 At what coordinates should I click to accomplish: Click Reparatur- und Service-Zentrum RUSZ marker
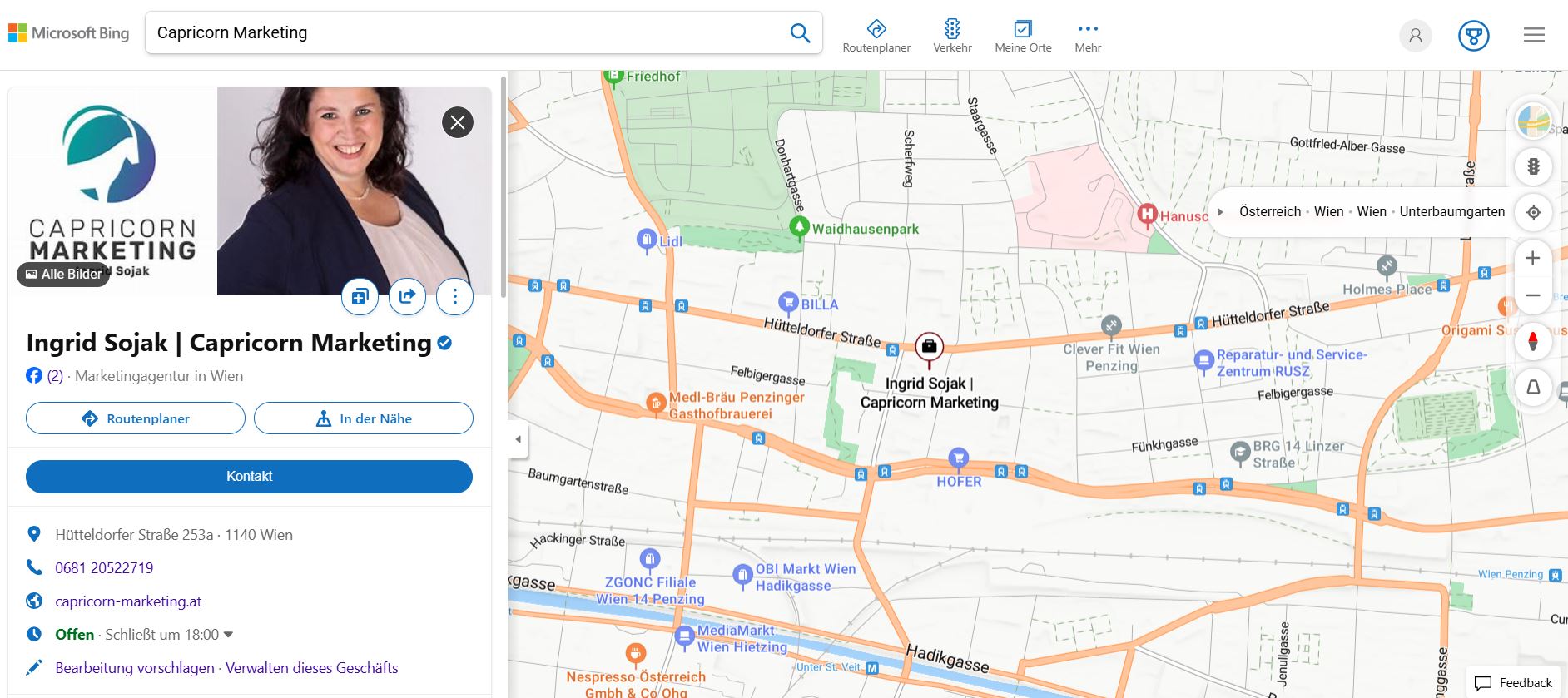pos(1203,360)
